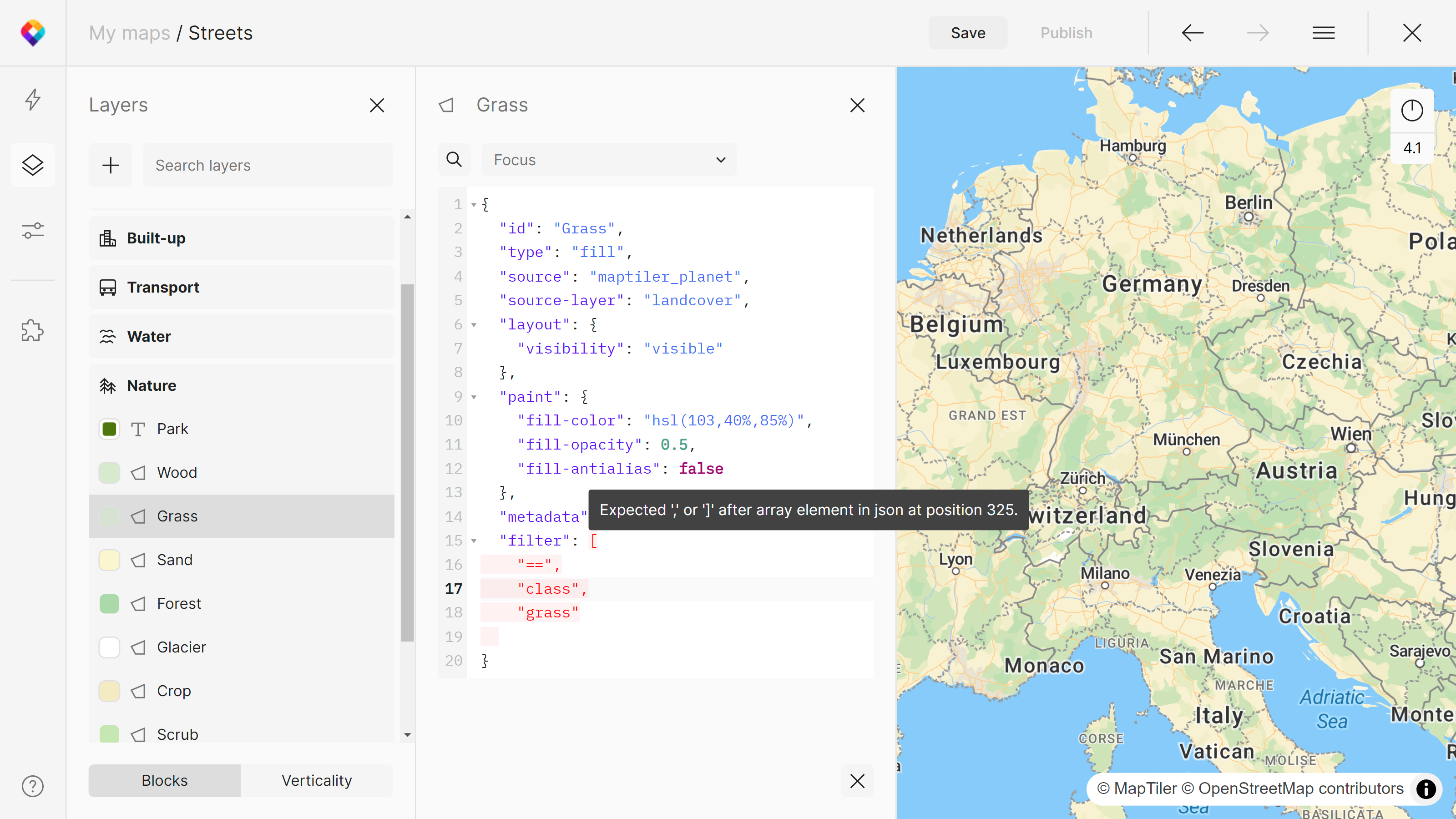Open the sliders settings sidebar icon
The image size is (1456, 819).
pos(33,231)
